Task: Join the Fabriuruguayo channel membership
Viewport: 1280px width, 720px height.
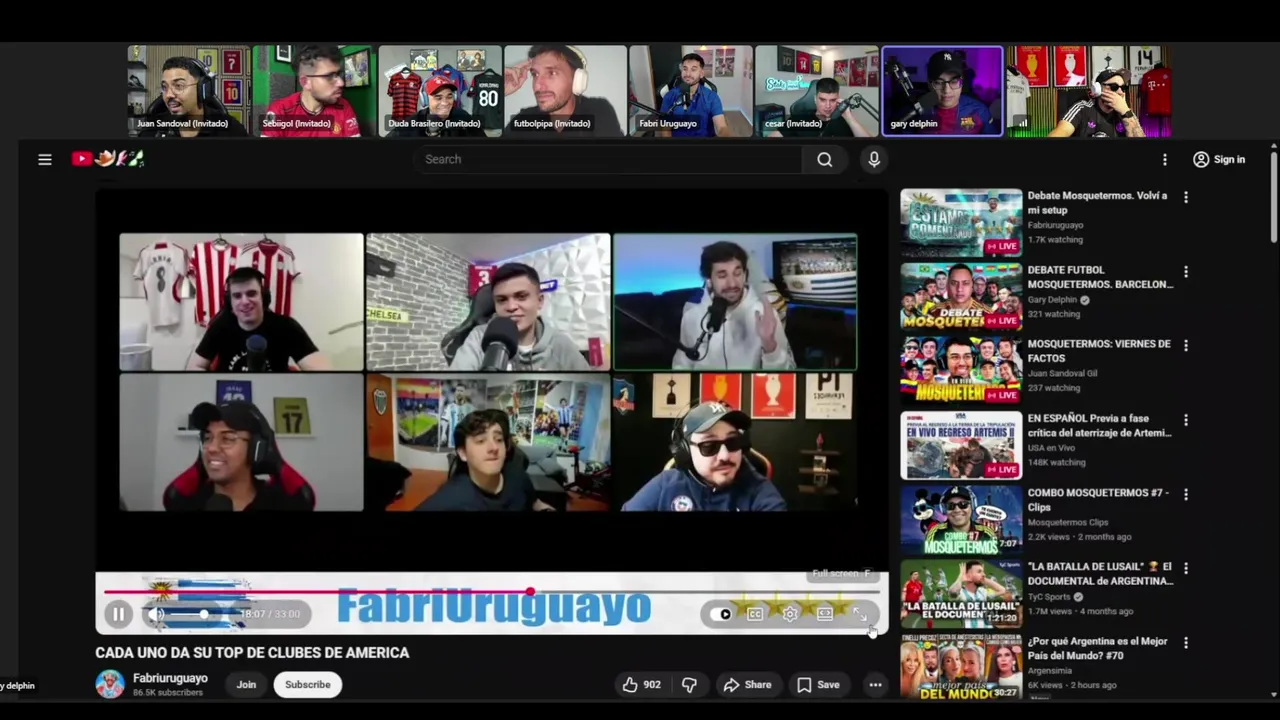Action: [x=246, y=685]
